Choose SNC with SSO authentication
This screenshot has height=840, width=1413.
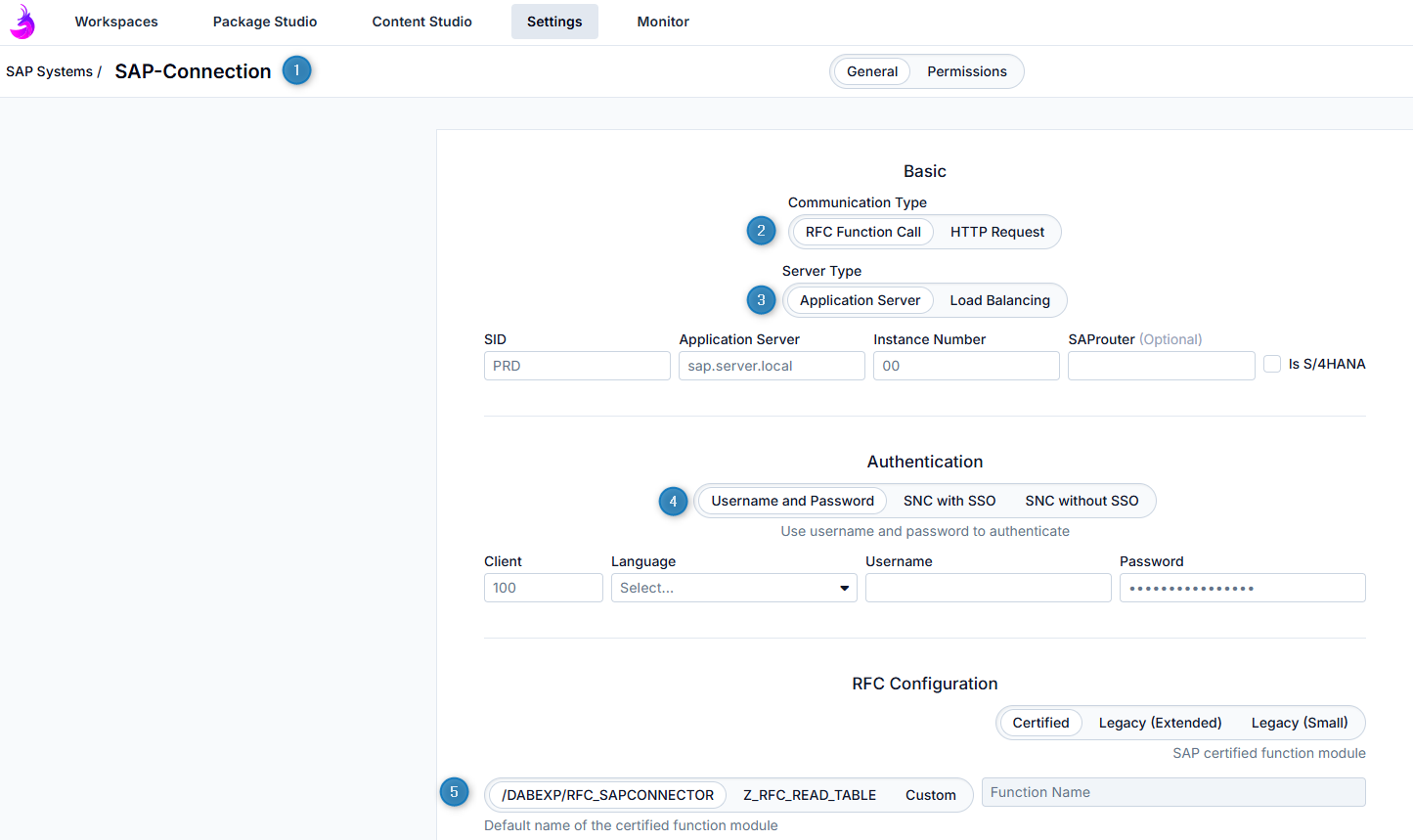[x=949, y=501]
